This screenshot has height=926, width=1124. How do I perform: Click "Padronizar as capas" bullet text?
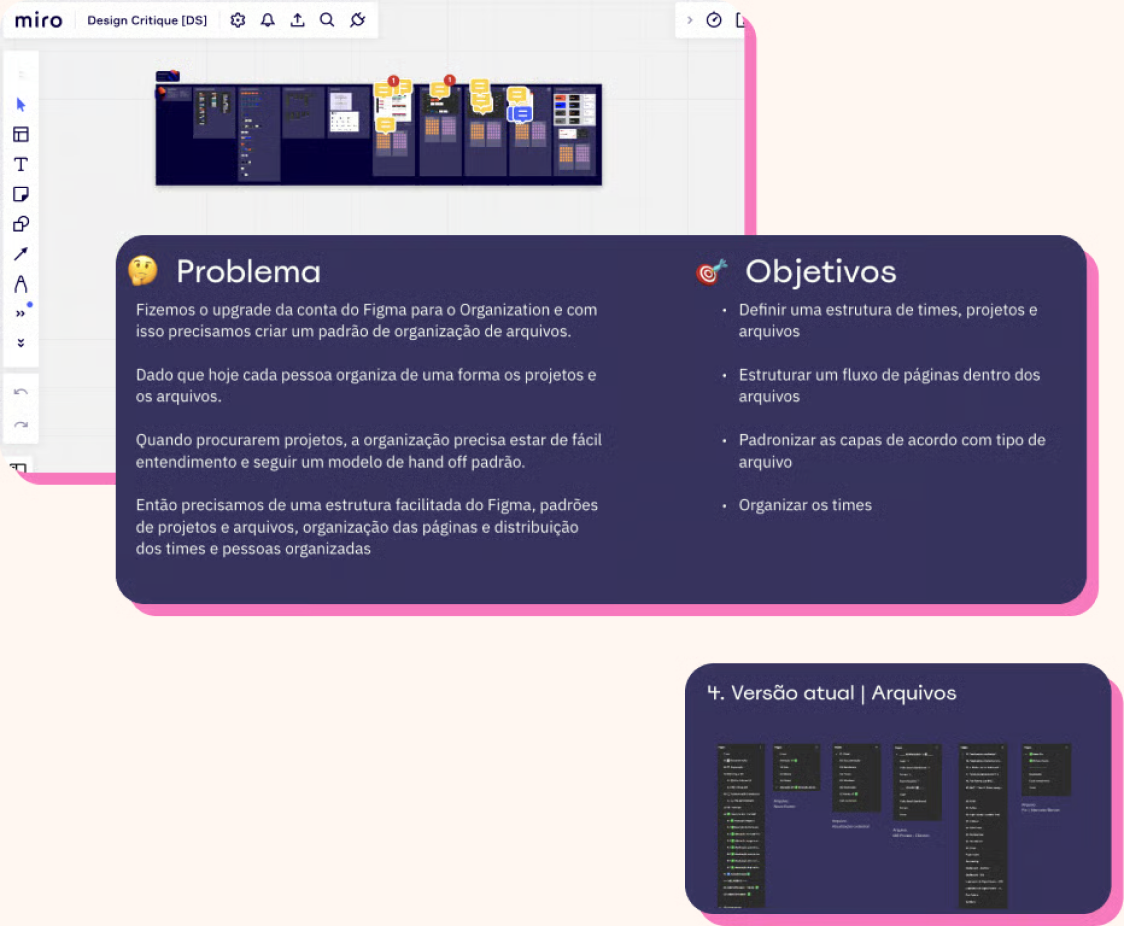892,451
